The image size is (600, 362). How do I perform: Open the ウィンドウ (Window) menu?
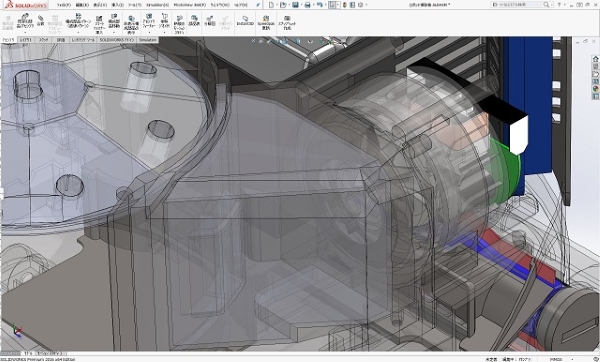click(x=220, y=5)
